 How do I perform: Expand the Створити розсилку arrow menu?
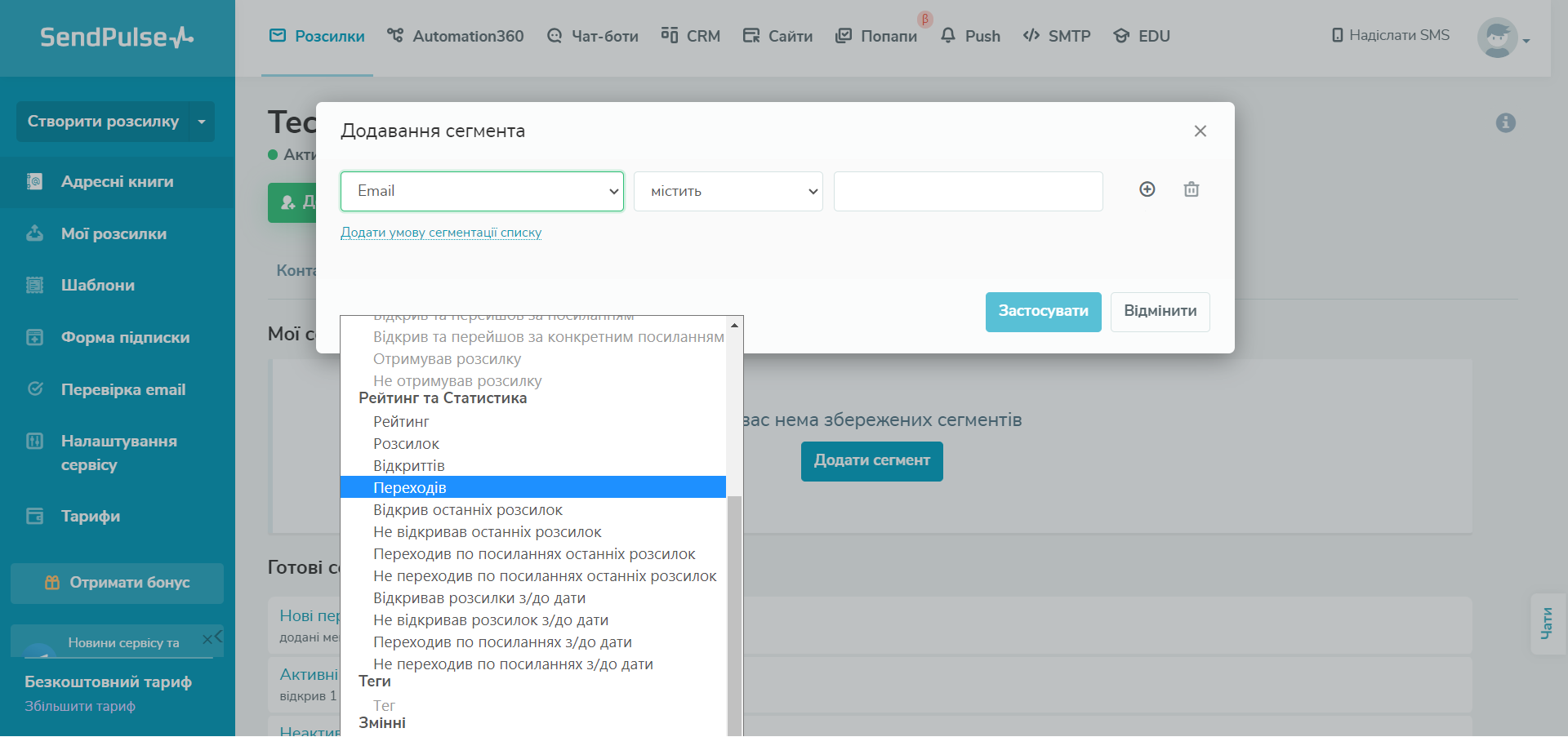point(202,122)
